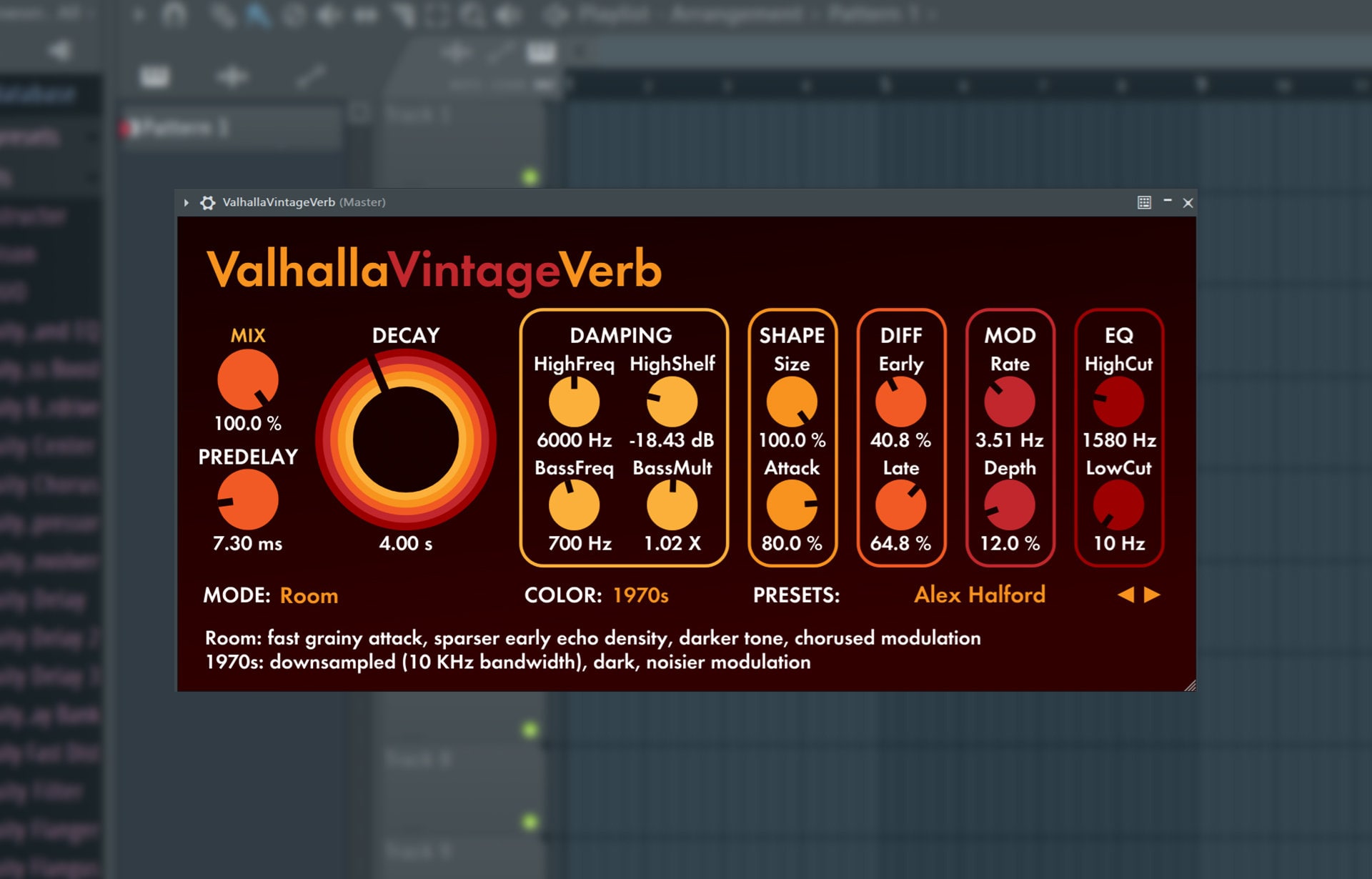Adjust the BassMult knob
Screen dimensions: 1372x879
672,505
